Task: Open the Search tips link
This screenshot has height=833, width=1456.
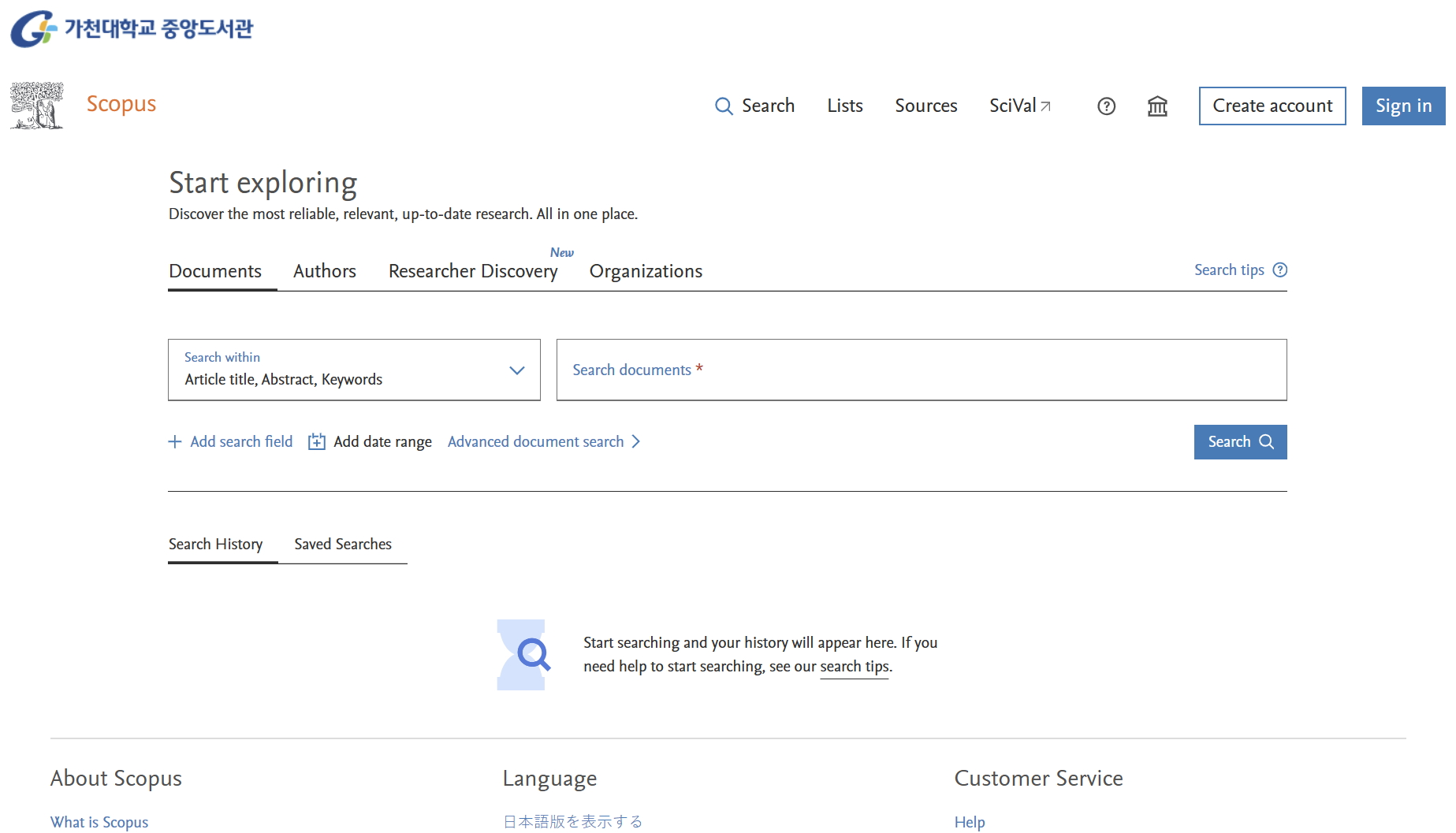Action: pyautogui.click(x=1241, y=270)
